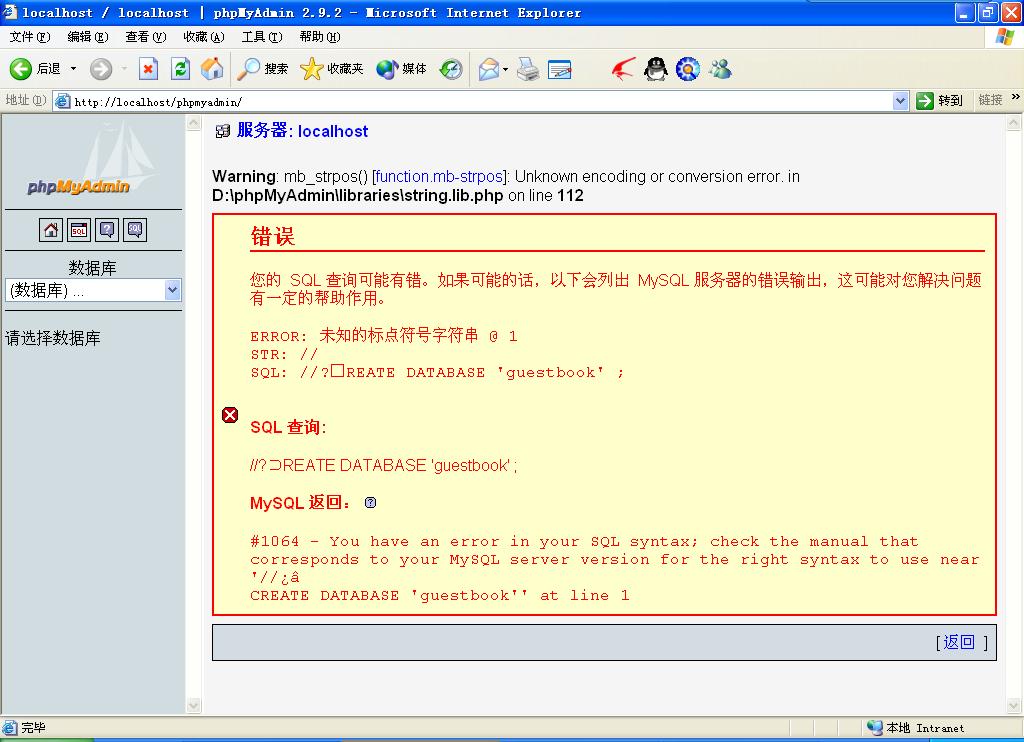Print the page with printer icon
This screenshot has height=742, width=1024.
528,69
